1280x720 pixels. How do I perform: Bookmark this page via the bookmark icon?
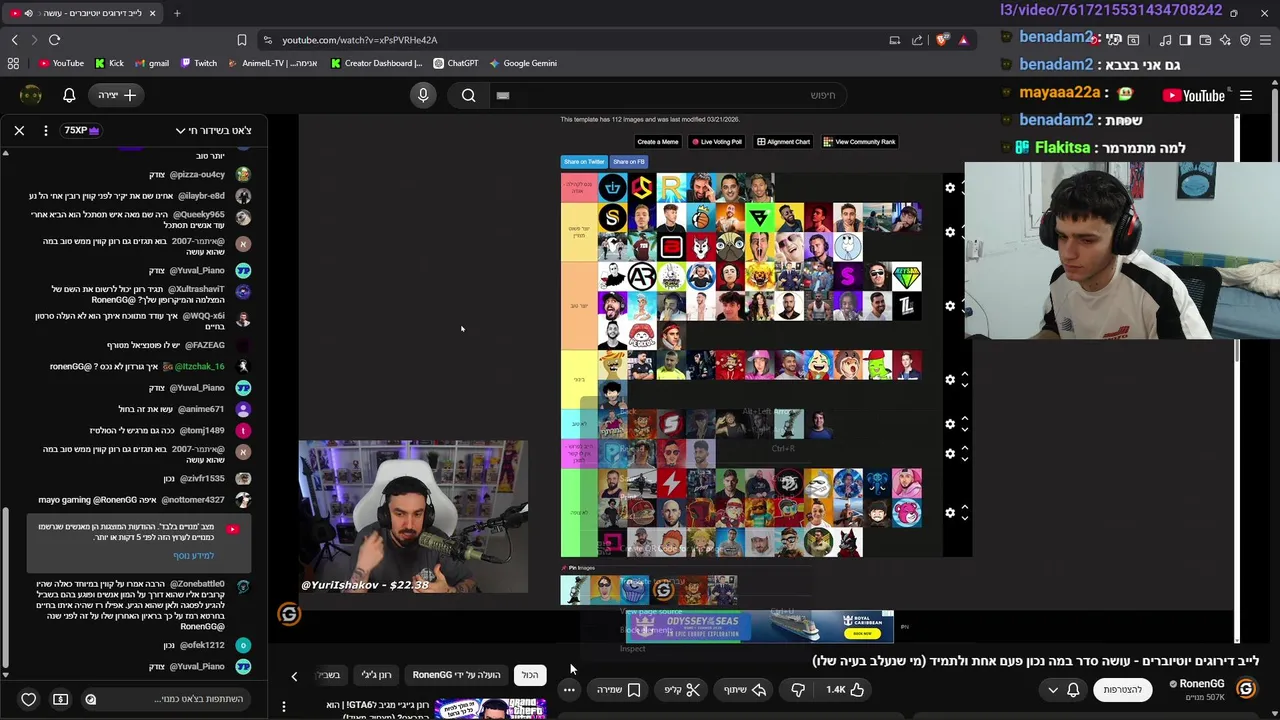pyautogui.click(x=242, y=40)
